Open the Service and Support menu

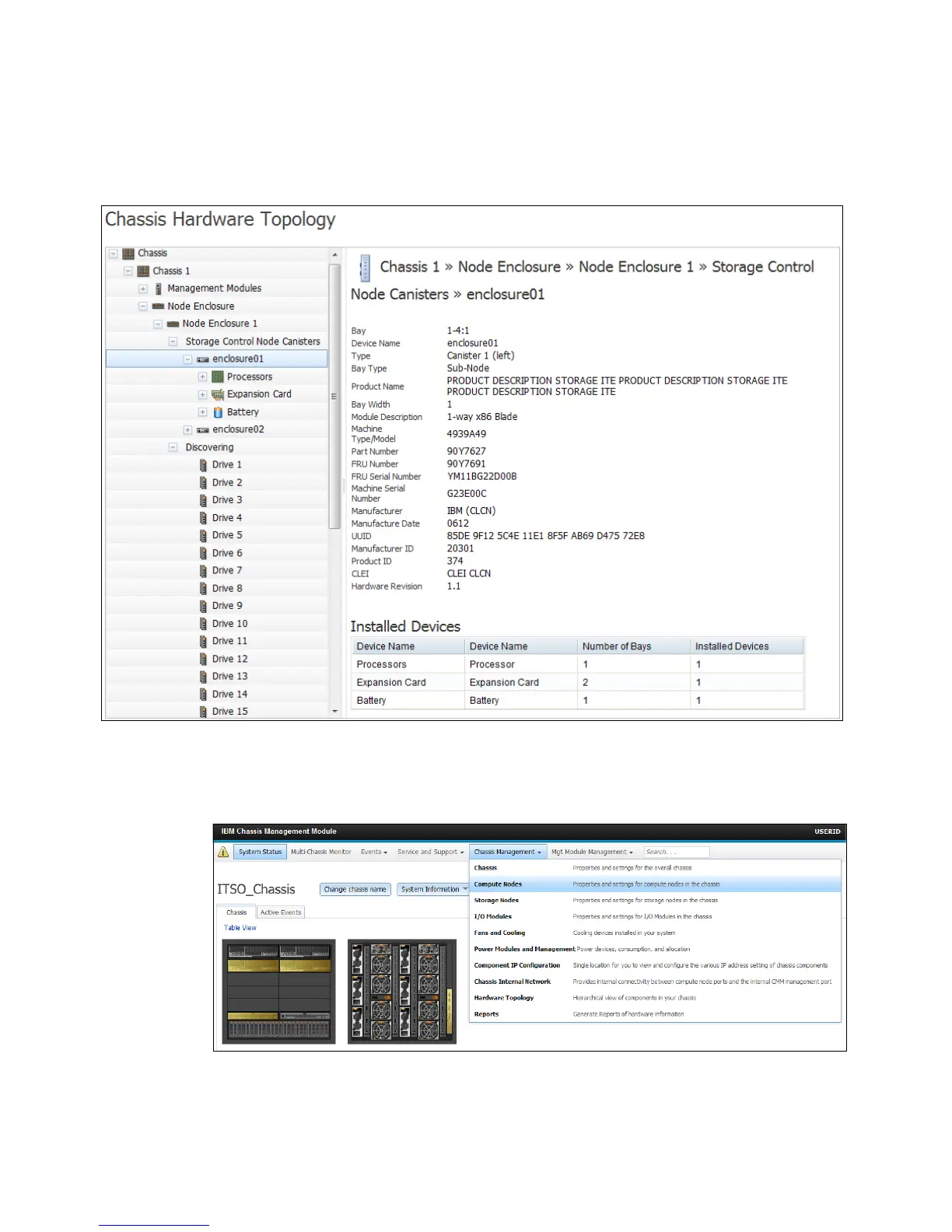pyautogui.click(x=431, y=852)
